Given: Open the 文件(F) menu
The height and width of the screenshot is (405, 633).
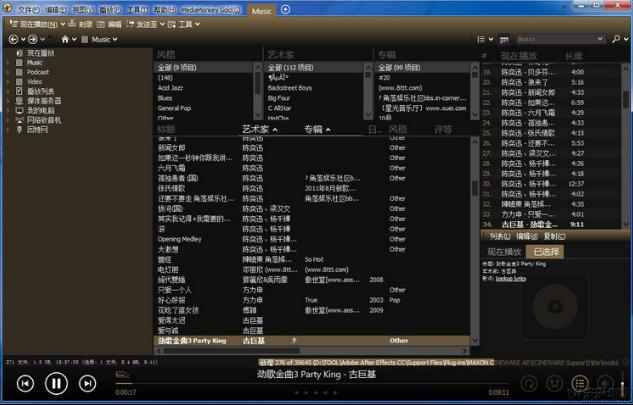Looking at the screenshot, I should point(28,9).
